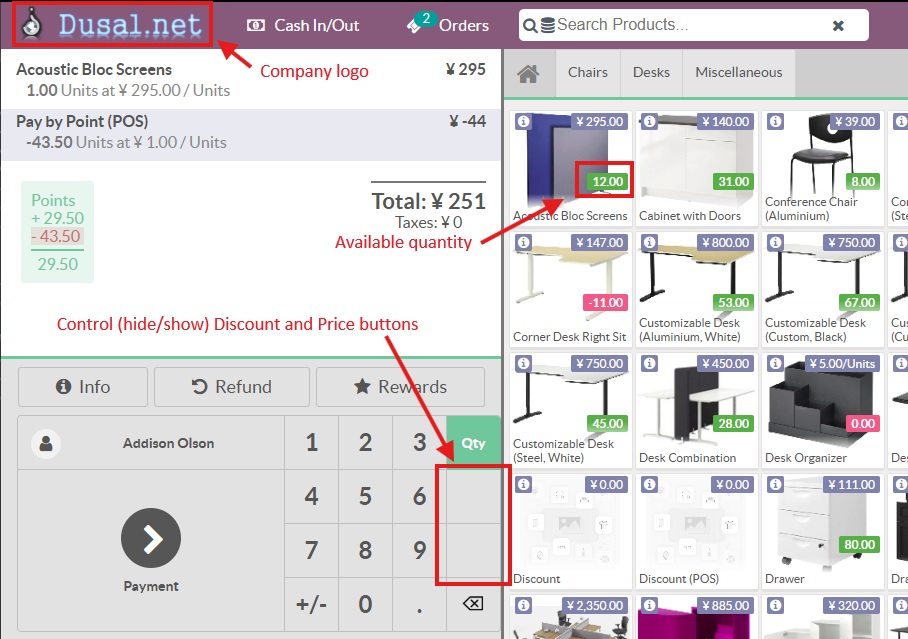The height and width of the screenshot is (639, 908).
Task: Open info icon on Acoustic Bloc Screens
Action: pyautogui.click(x=522, y=122)
